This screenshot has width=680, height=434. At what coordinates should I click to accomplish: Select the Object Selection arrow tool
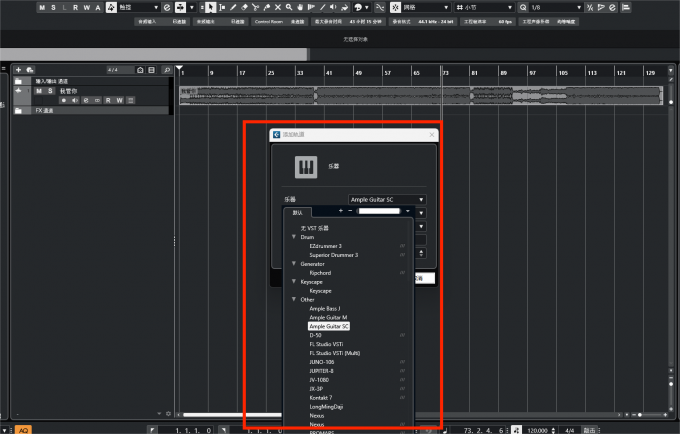click(210, 7)
